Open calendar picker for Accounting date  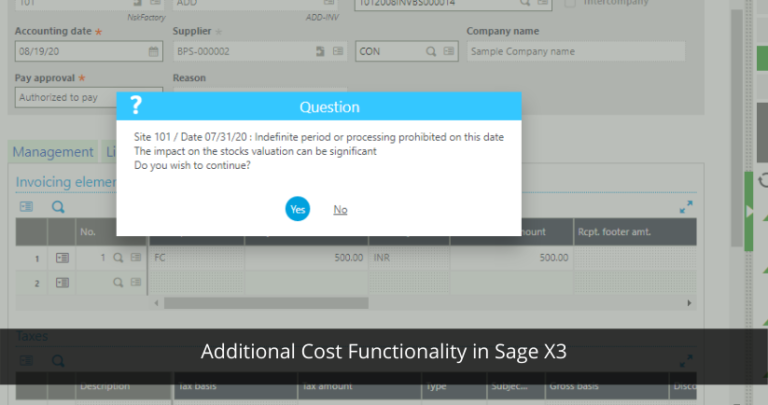[153, 51]
